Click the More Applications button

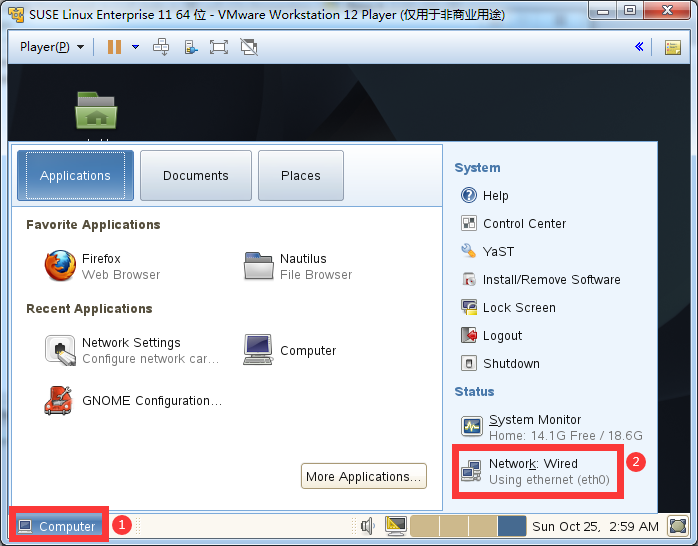click(x=364, y=476)
